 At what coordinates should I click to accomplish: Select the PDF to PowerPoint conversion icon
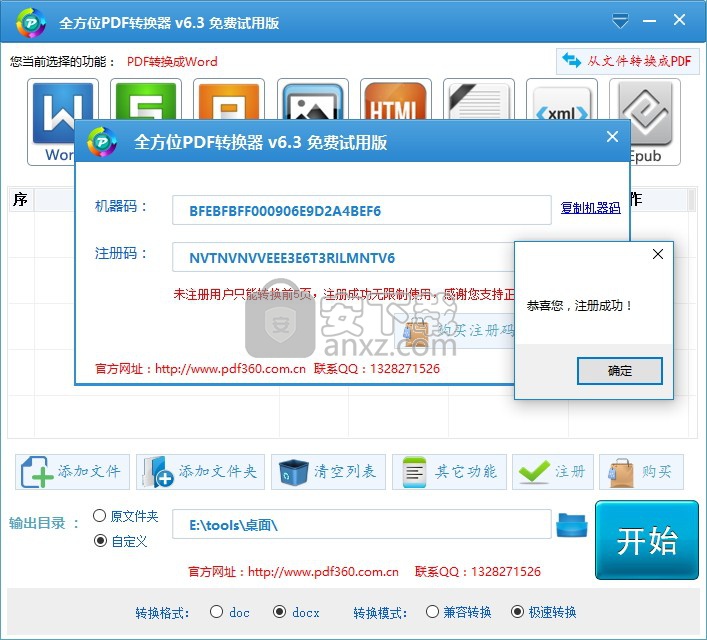tap(229, 99)
